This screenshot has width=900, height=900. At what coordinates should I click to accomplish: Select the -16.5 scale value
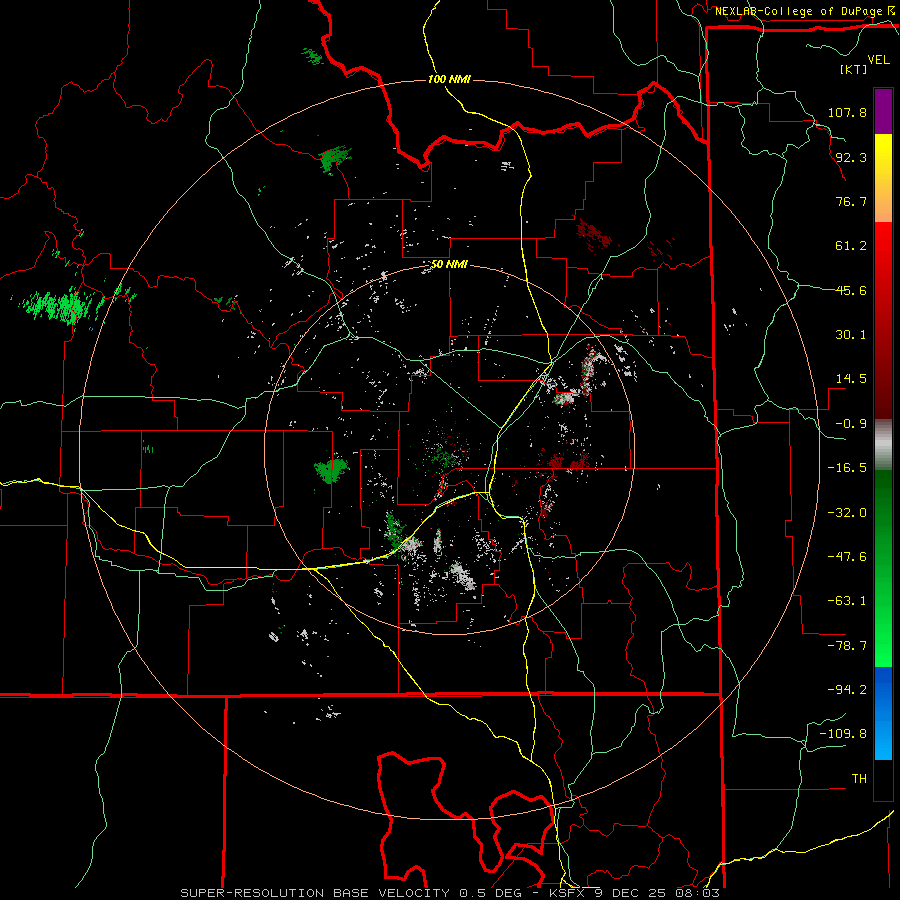tap(847, 468)
